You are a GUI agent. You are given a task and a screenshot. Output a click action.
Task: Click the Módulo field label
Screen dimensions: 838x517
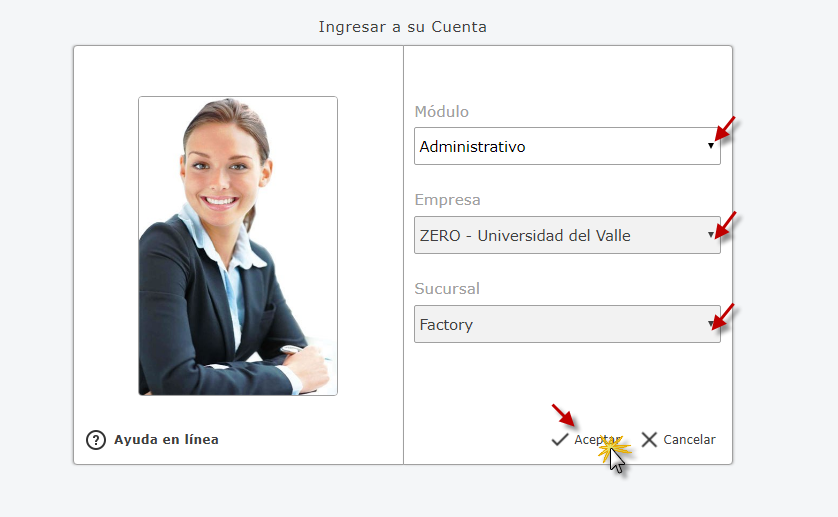click(441, 111)
